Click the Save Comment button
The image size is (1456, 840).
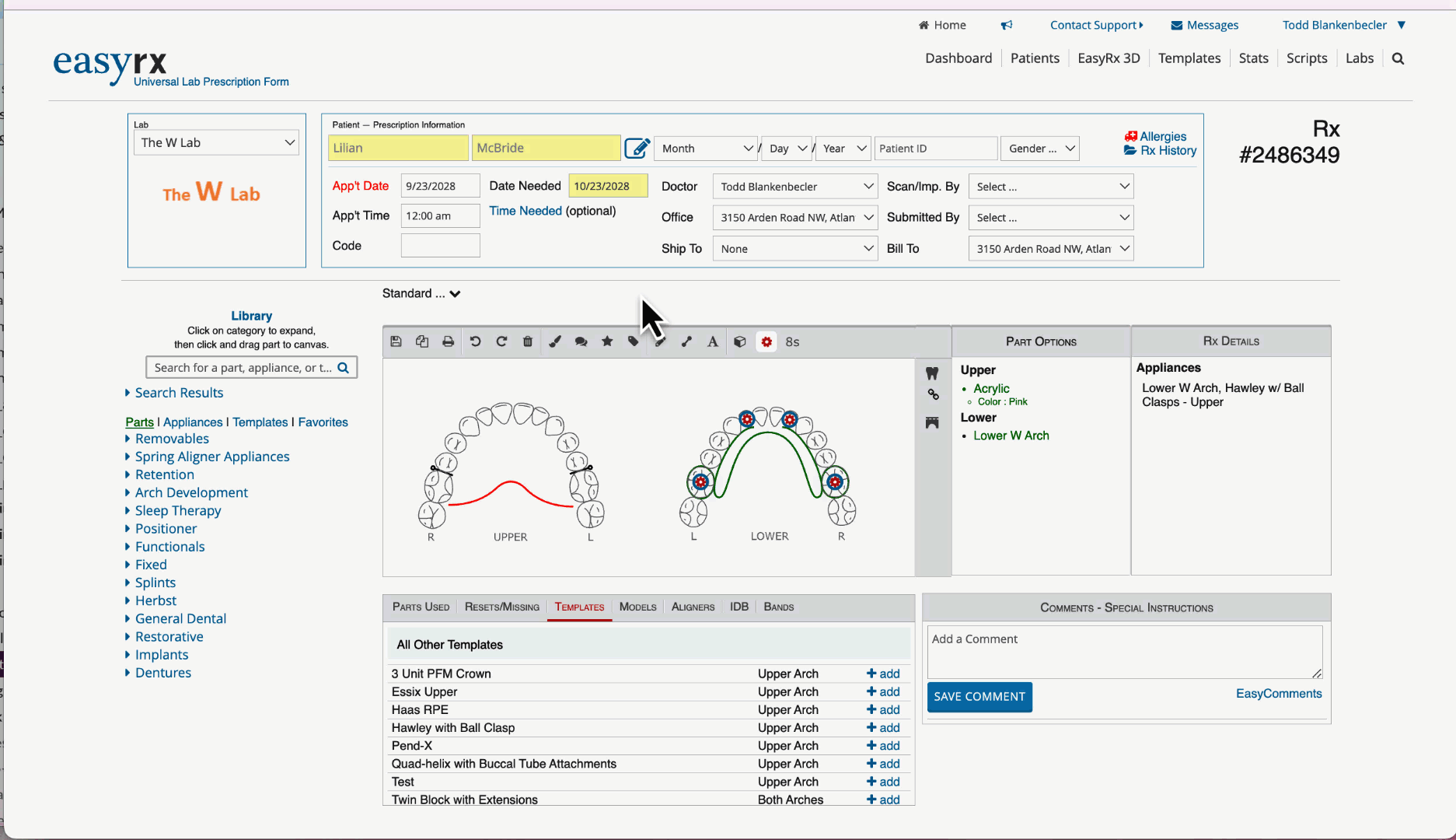click(x=979, y=697)
